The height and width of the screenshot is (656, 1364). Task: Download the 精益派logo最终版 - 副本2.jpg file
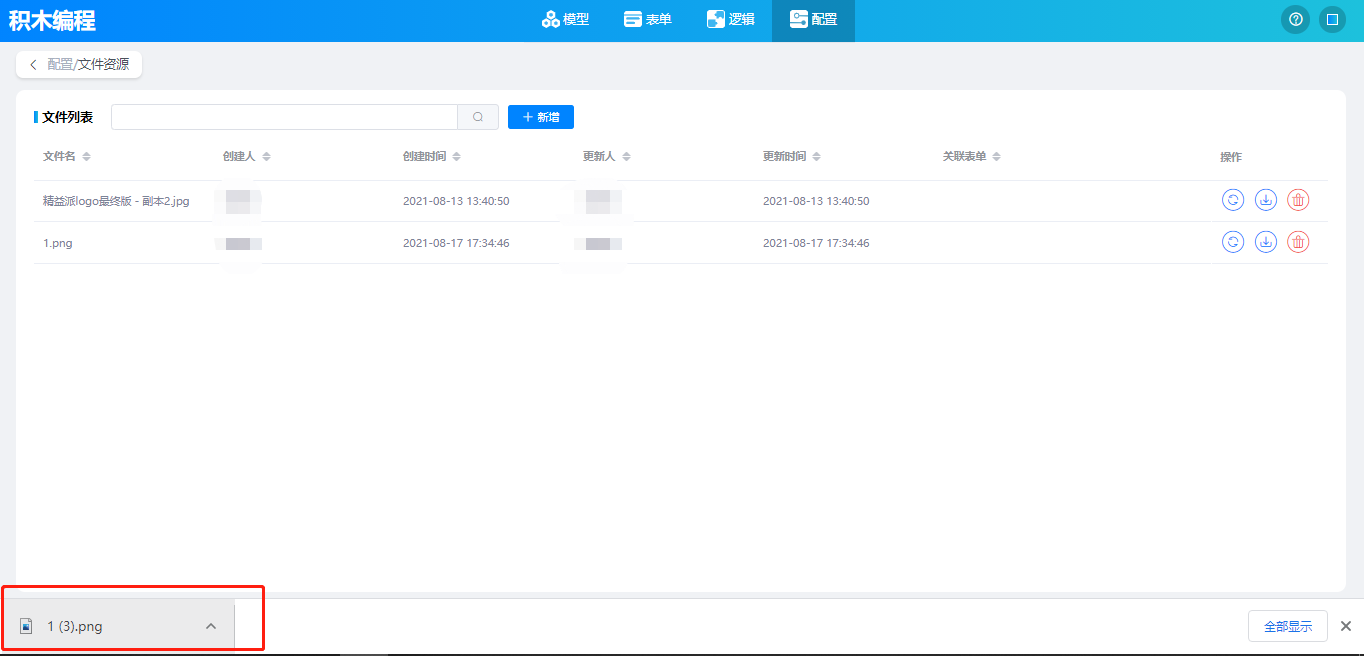1266,200
